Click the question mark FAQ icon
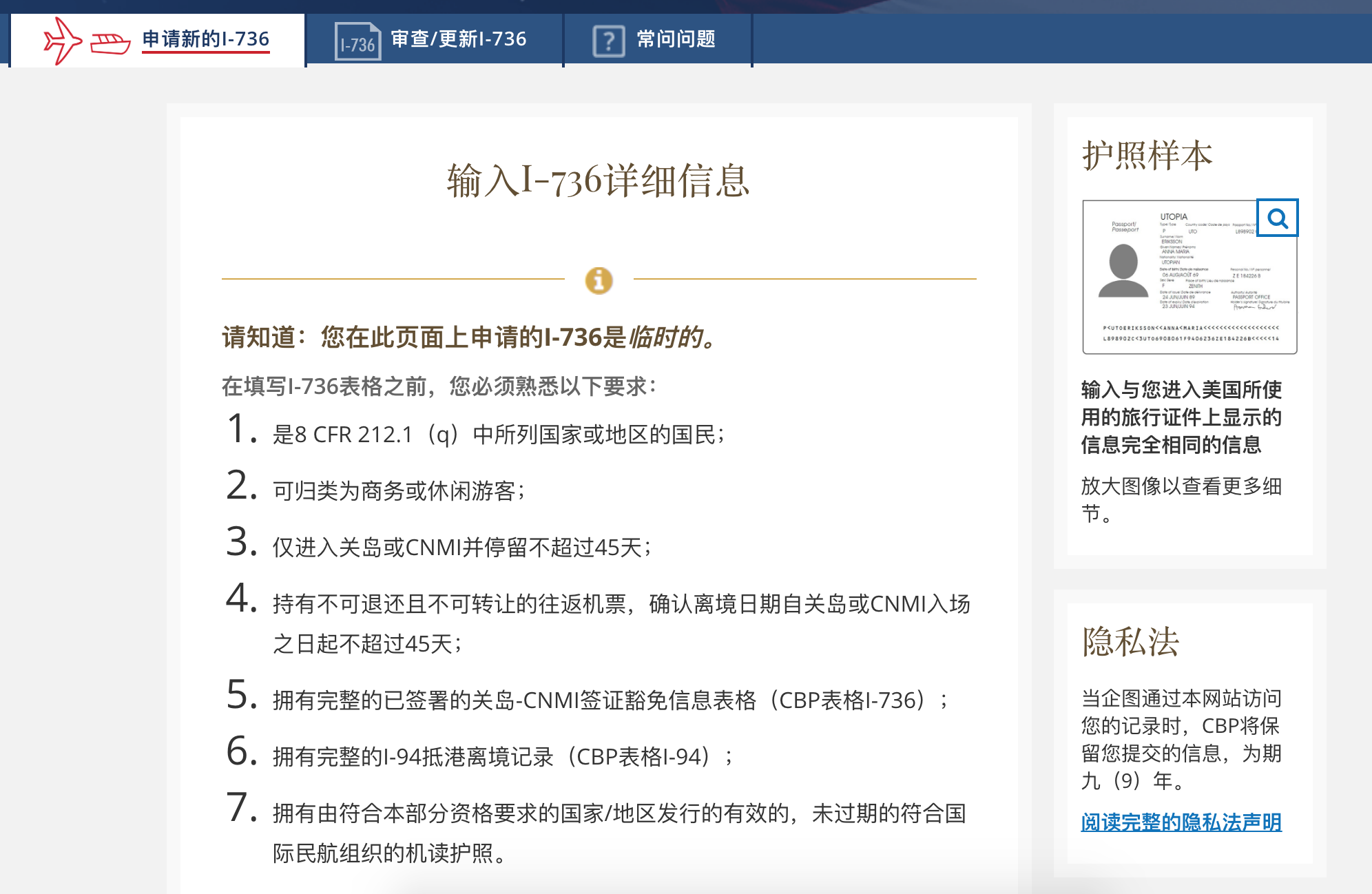Image resolution: width=1372 pixels, height=894 pixels. (x=609, y=41)
